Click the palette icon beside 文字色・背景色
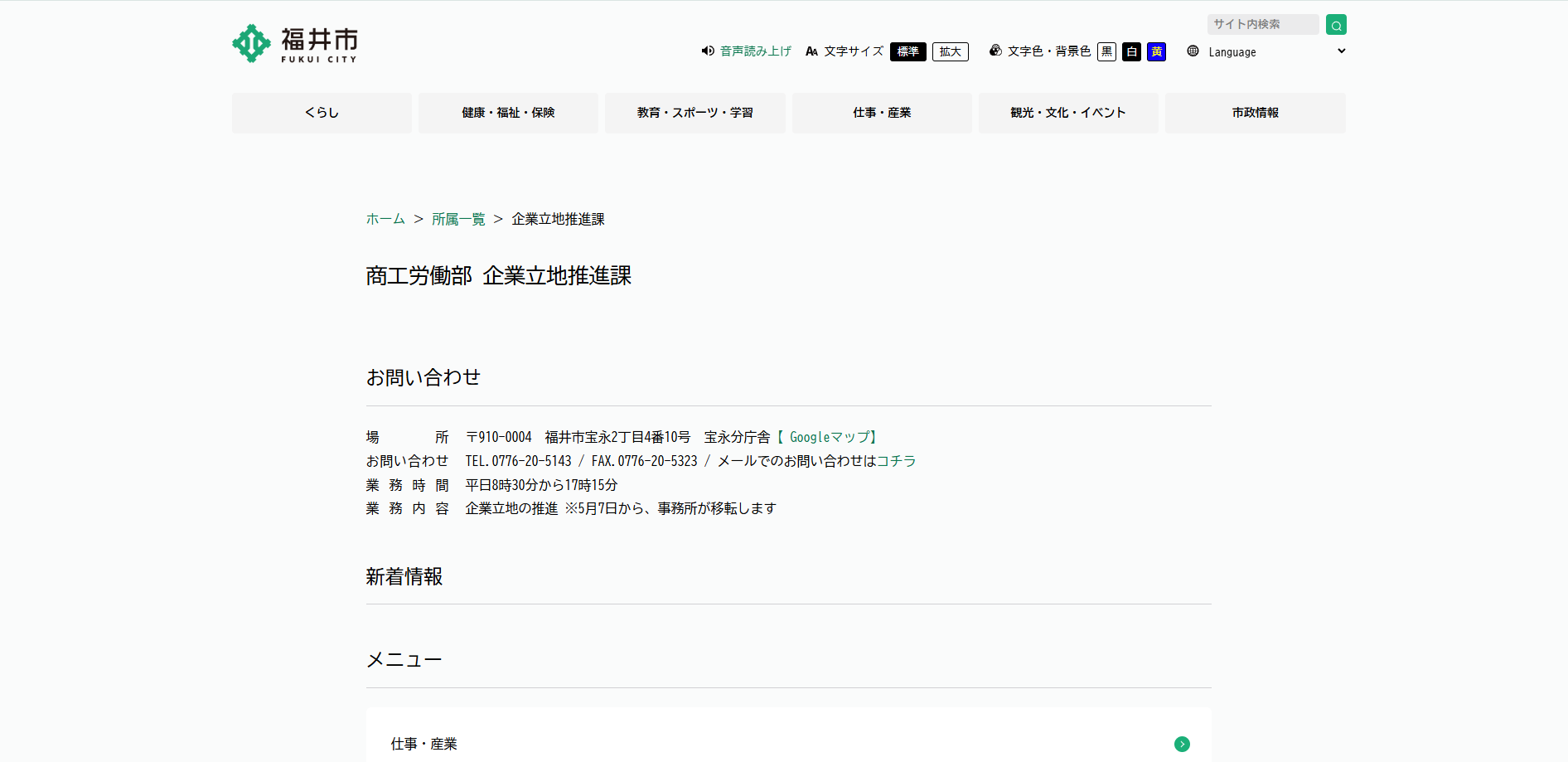This screenshot has height=762, width=1568. (x=995, y=51)
